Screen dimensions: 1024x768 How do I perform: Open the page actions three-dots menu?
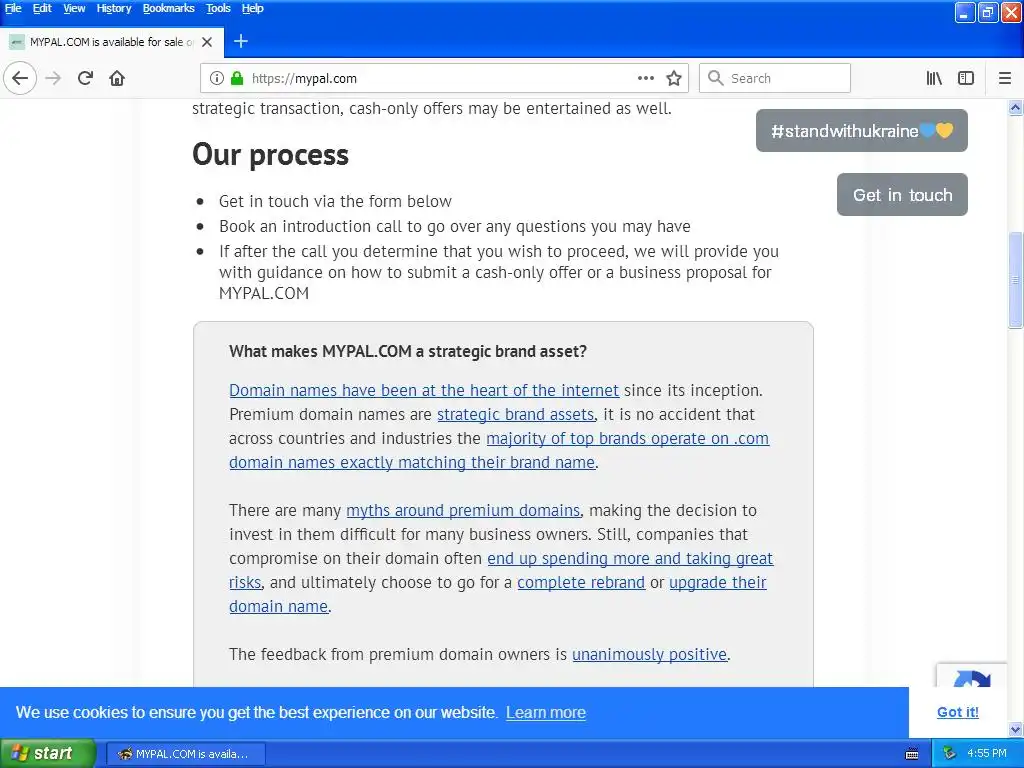click(646, 78)
